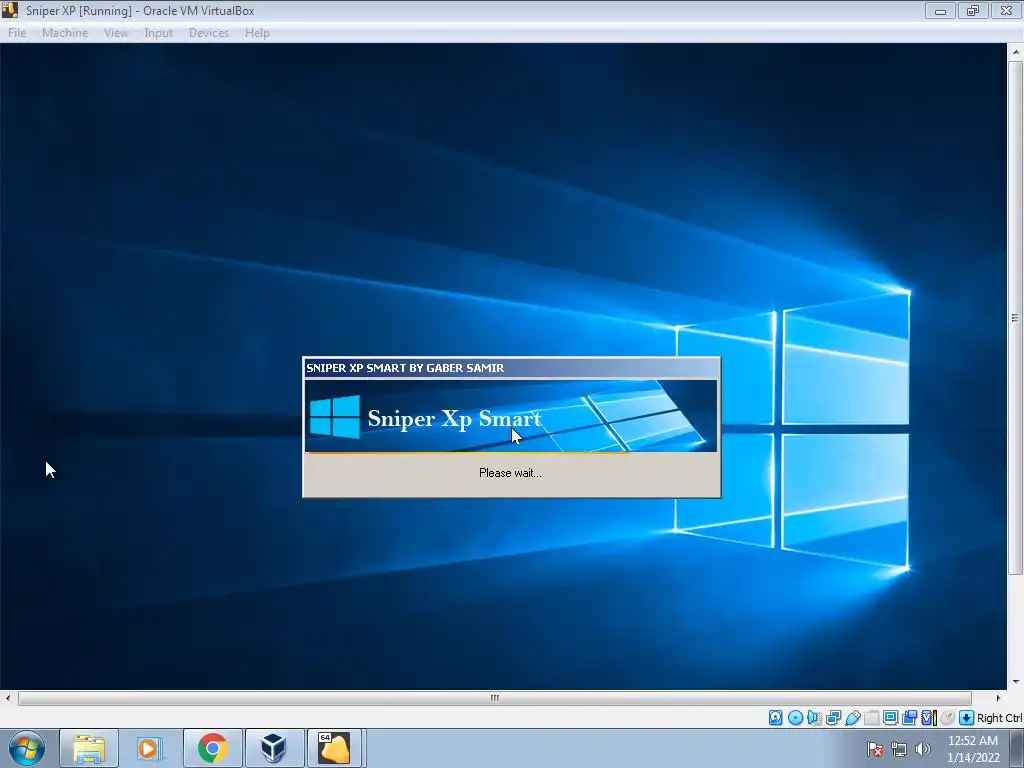Open the media player taskbar icon
1024x768 pixels.
150,748
